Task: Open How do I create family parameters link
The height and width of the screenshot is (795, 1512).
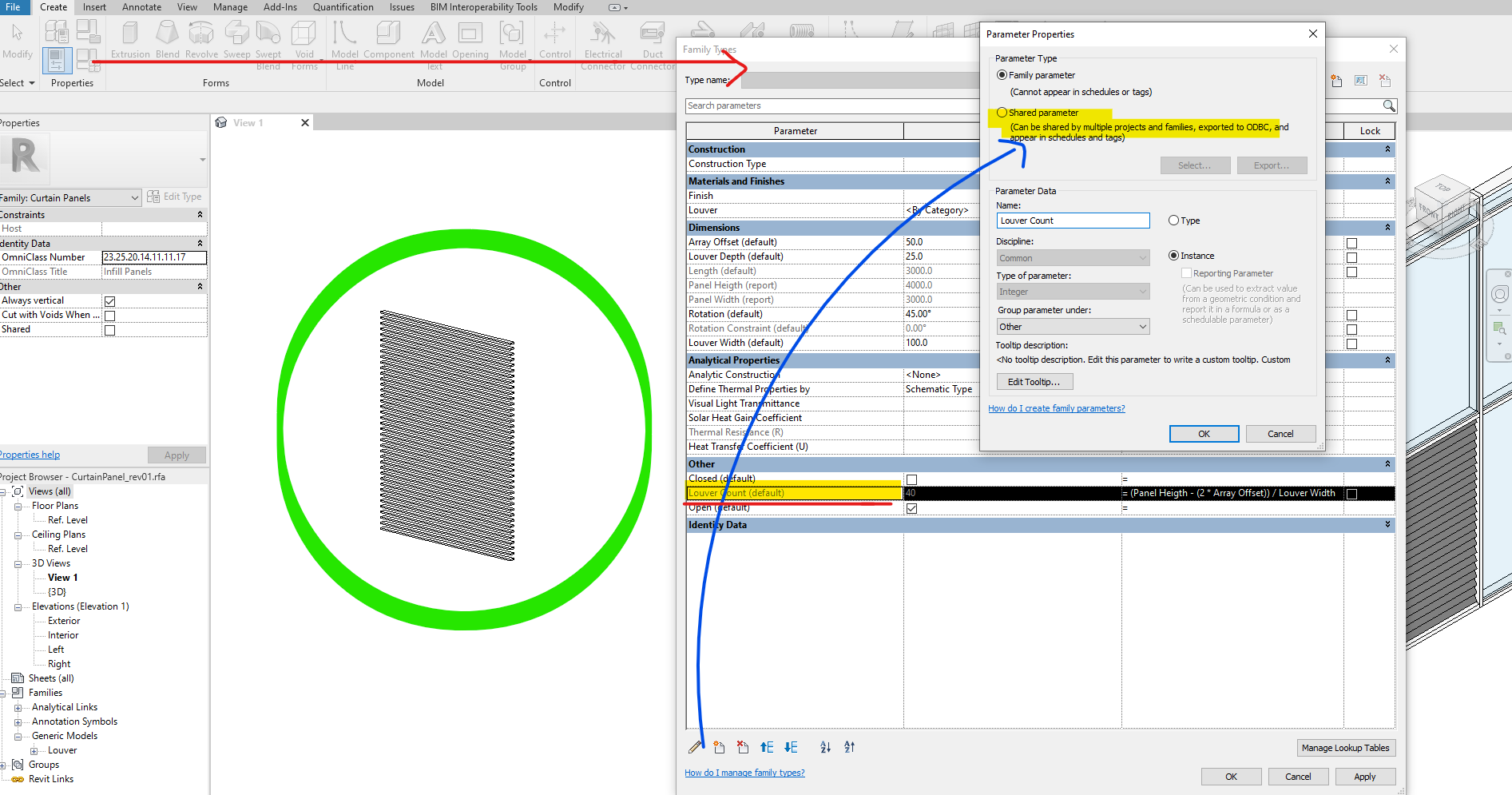Action: pyautogui.click(x=1056, y=408)
